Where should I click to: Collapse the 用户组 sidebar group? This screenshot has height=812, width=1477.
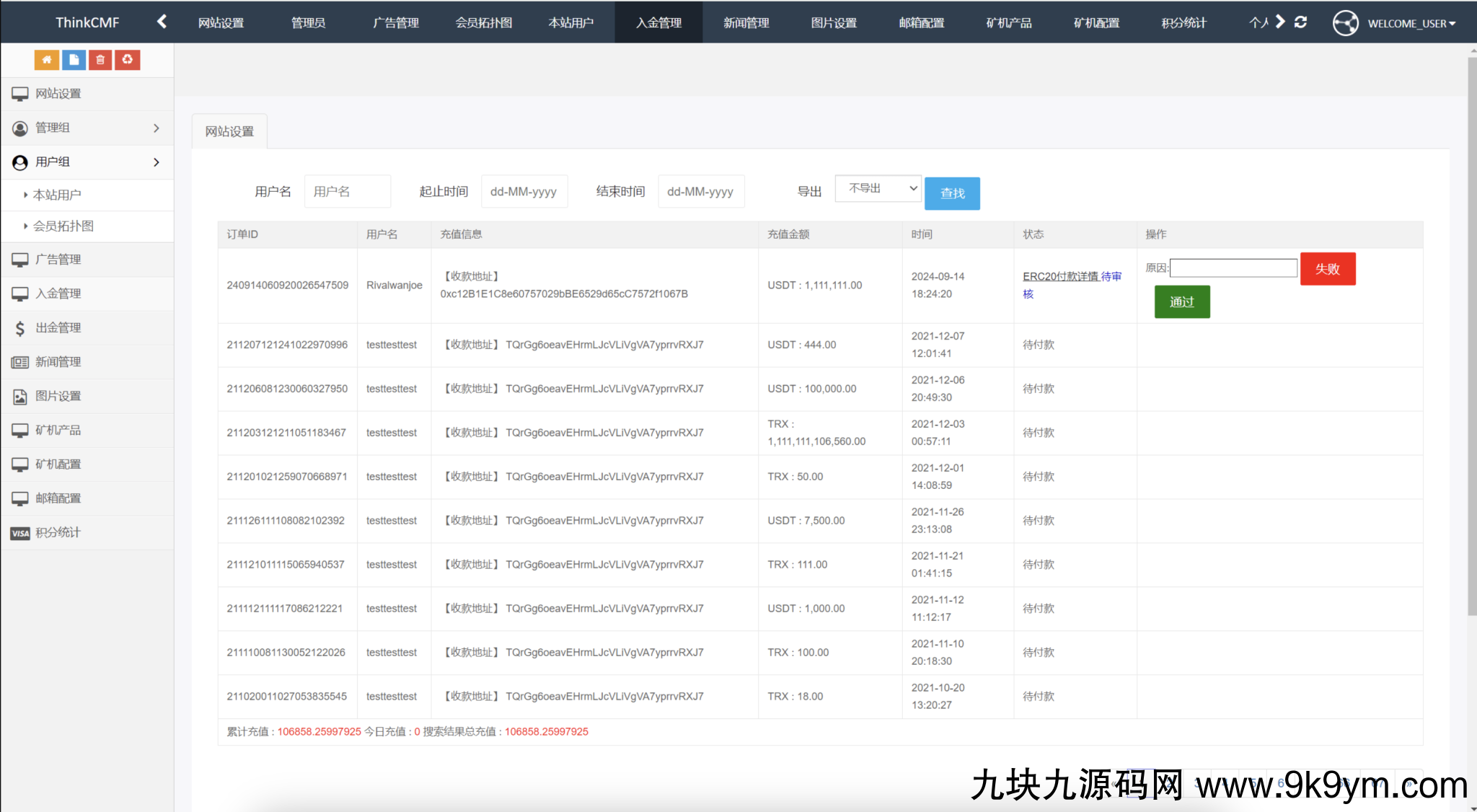click(x=87, y=162)
